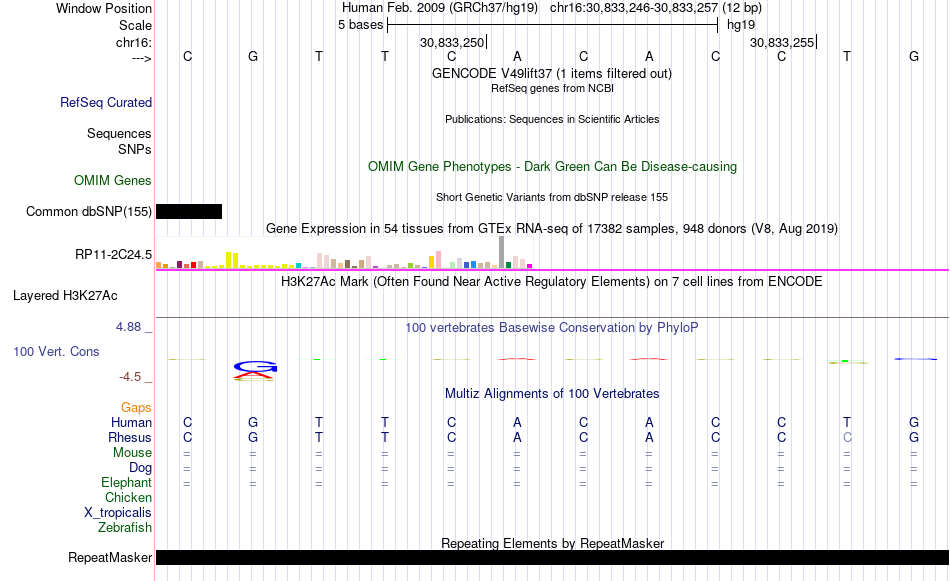Click the H3K27Ac Mark track title
This screenshot has height=581, width=950.
[552, 282]
